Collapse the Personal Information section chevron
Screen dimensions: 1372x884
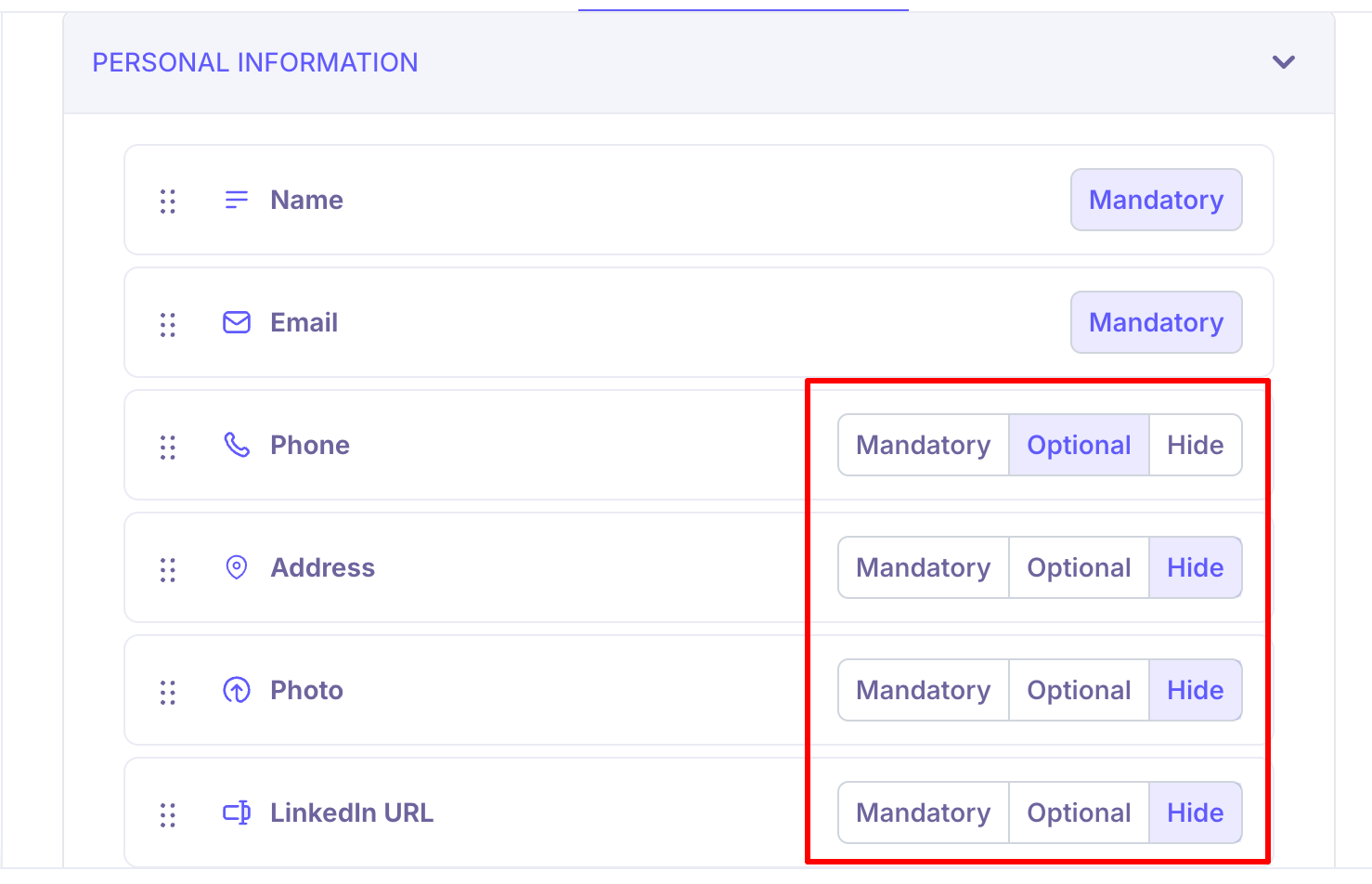(1284, 62)
